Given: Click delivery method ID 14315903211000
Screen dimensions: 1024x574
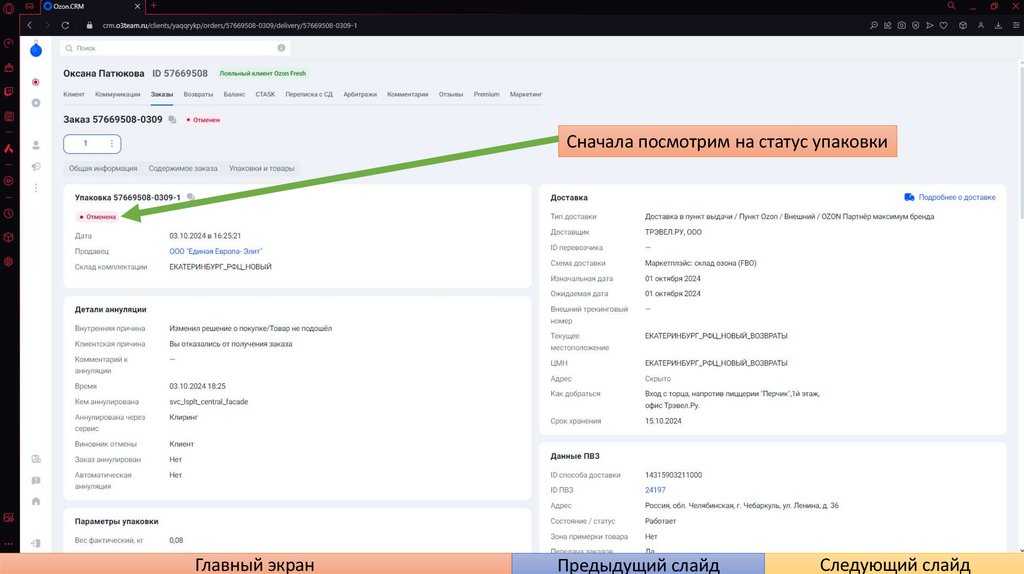Looking at the screenshot, I should pyautogui.click(x=673, y=475).
